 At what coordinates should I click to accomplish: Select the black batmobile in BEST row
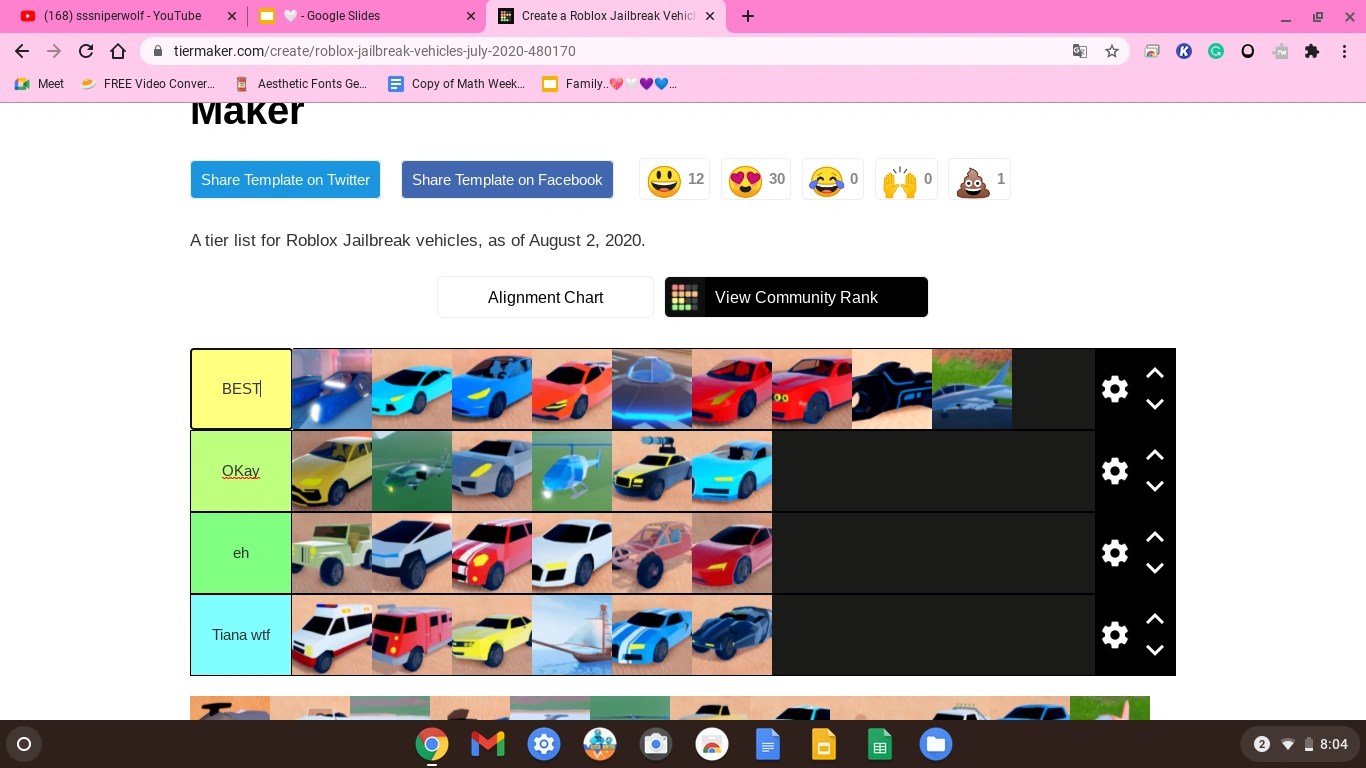tap(892, 389)
